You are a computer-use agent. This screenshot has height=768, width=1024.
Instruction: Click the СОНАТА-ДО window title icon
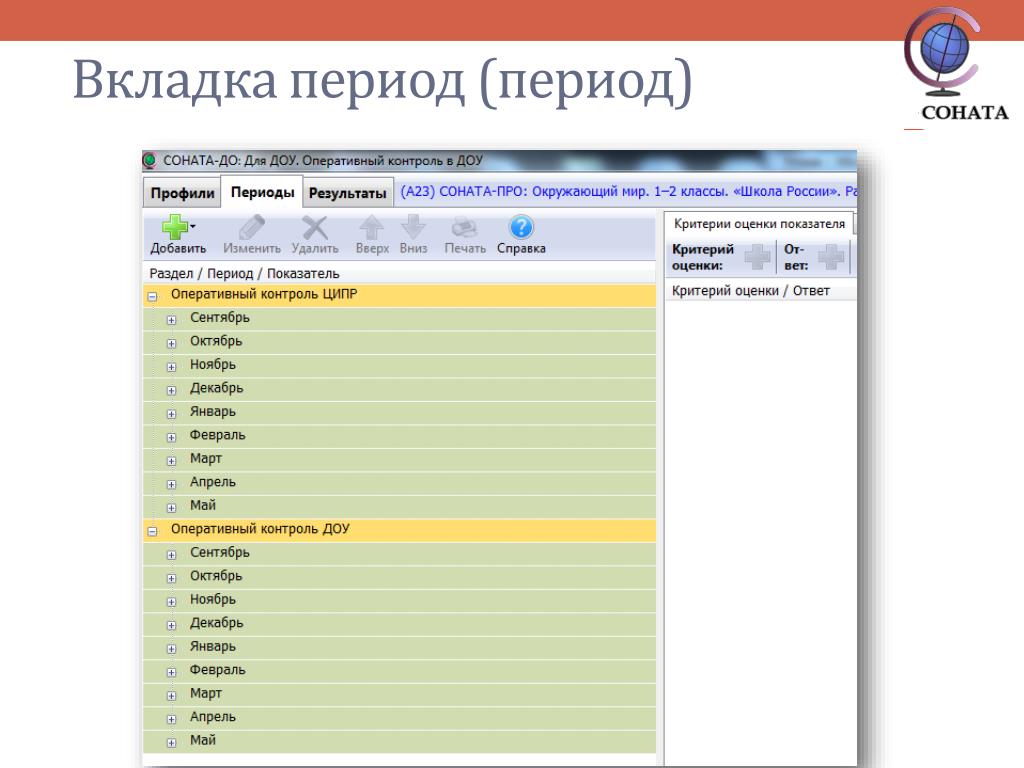point(150,160)
